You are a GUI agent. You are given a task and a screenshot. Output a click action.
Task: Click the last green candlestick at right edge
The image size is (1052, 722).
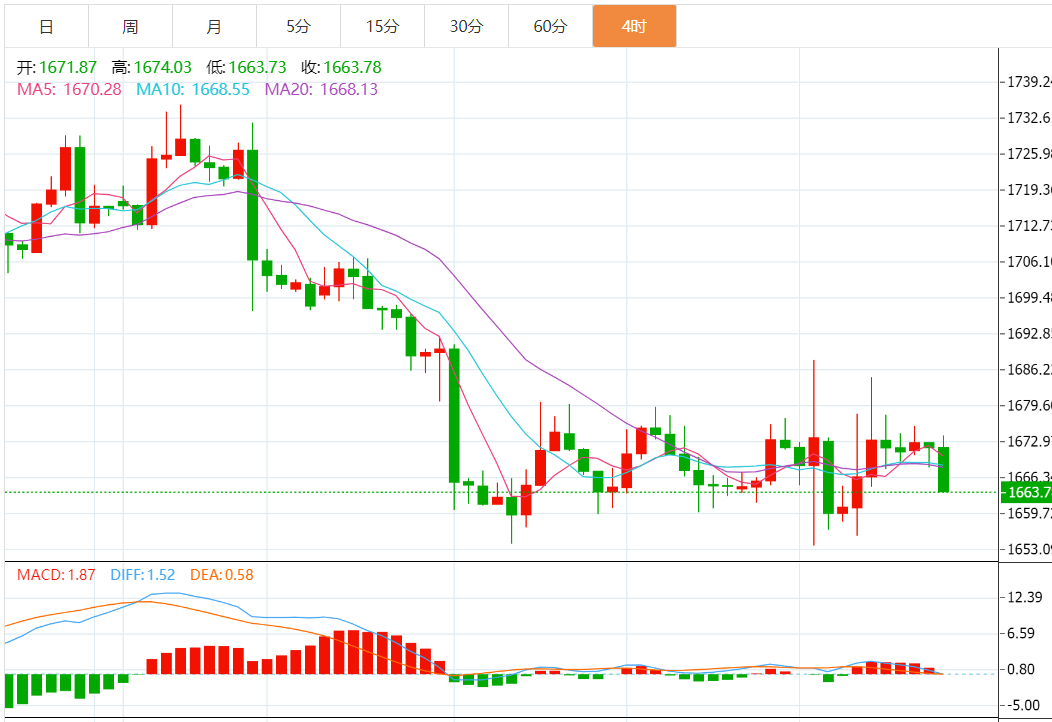click(943, 469)
